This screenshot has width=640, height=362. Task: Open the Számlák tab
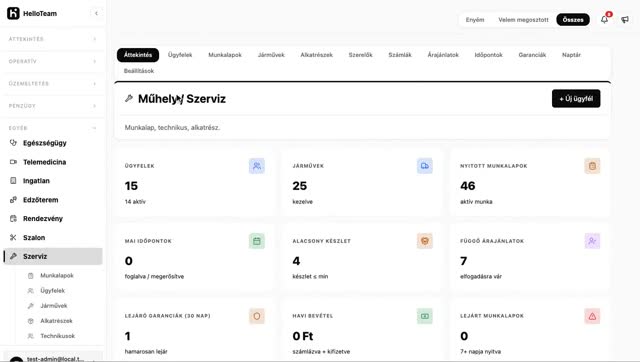tap(400, 55)
